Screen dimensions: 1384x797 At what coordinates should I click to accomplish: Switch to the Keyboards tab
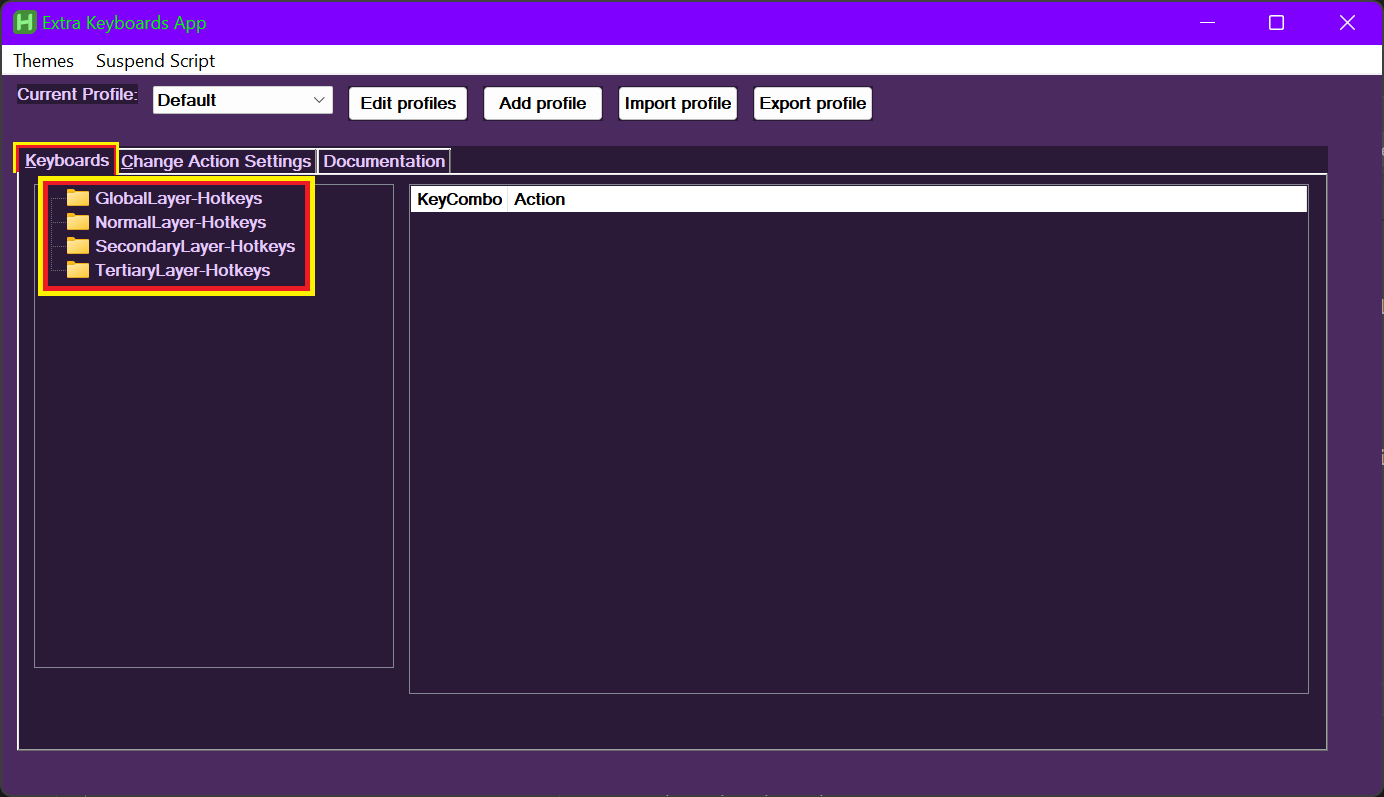[x=67, y=160]
